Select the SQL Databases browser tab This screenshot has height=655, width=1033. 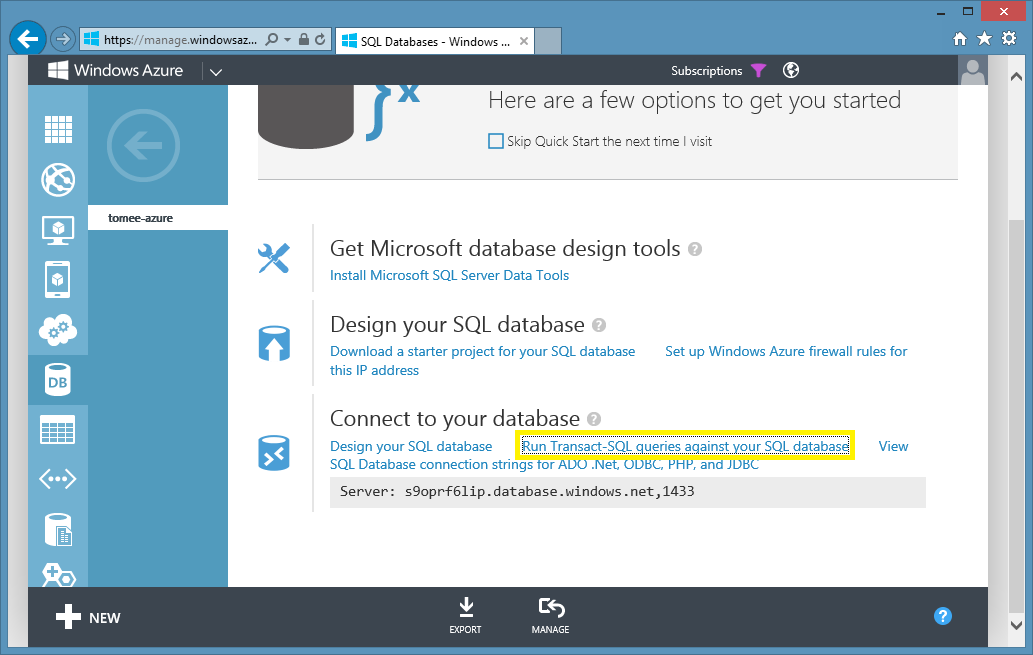click(433, 42)
